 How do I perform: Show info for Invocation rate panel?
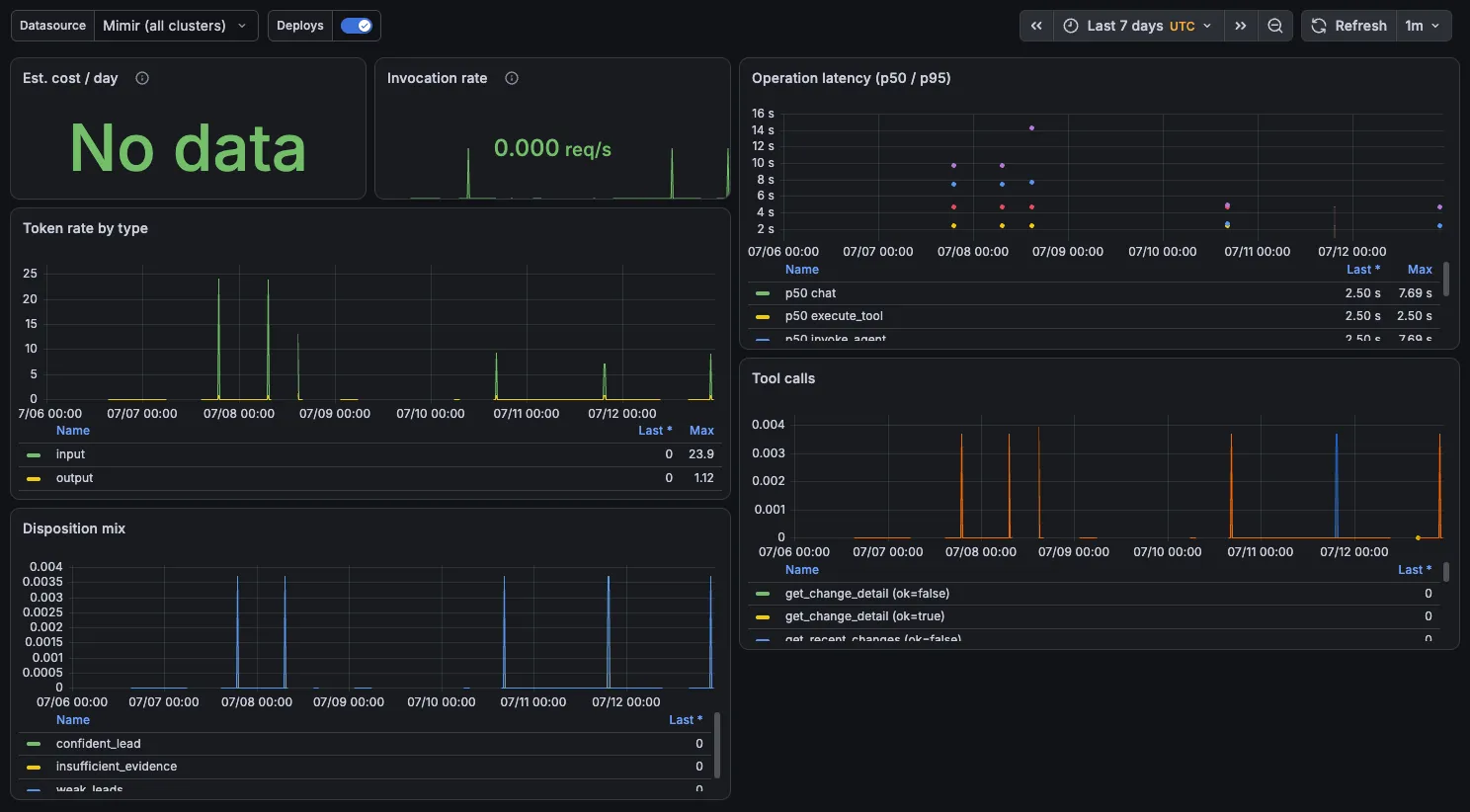(512, 78)
